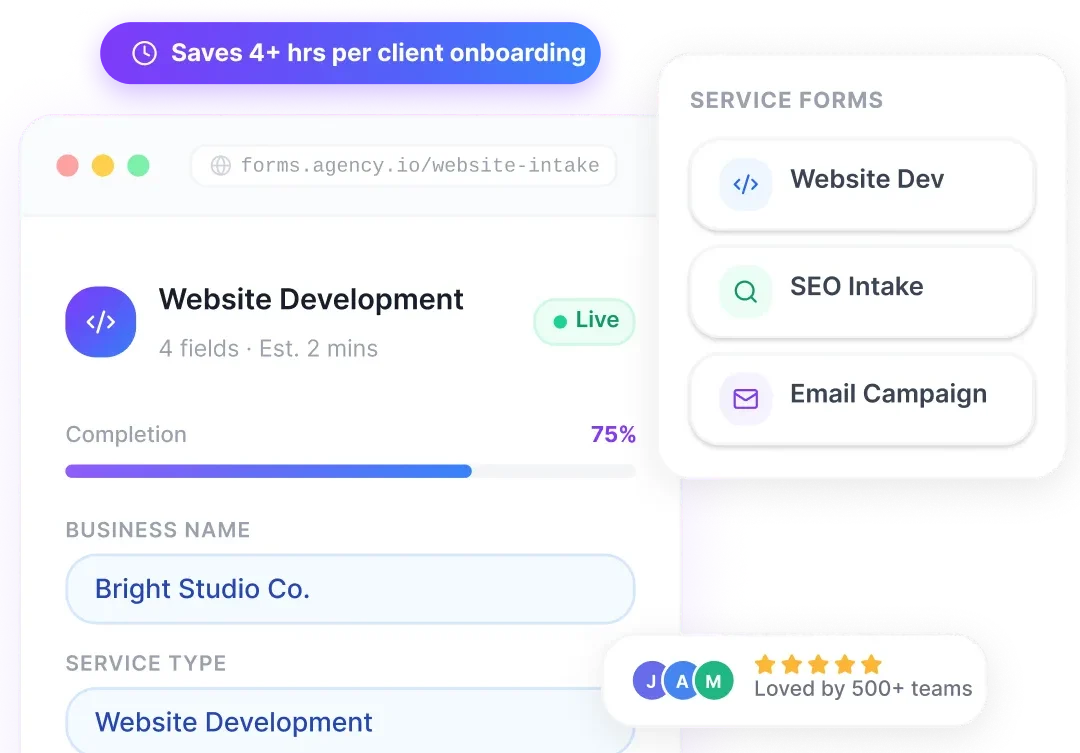
Task: Click the purple code icon beside Website Development
Action: coord(101,322)
